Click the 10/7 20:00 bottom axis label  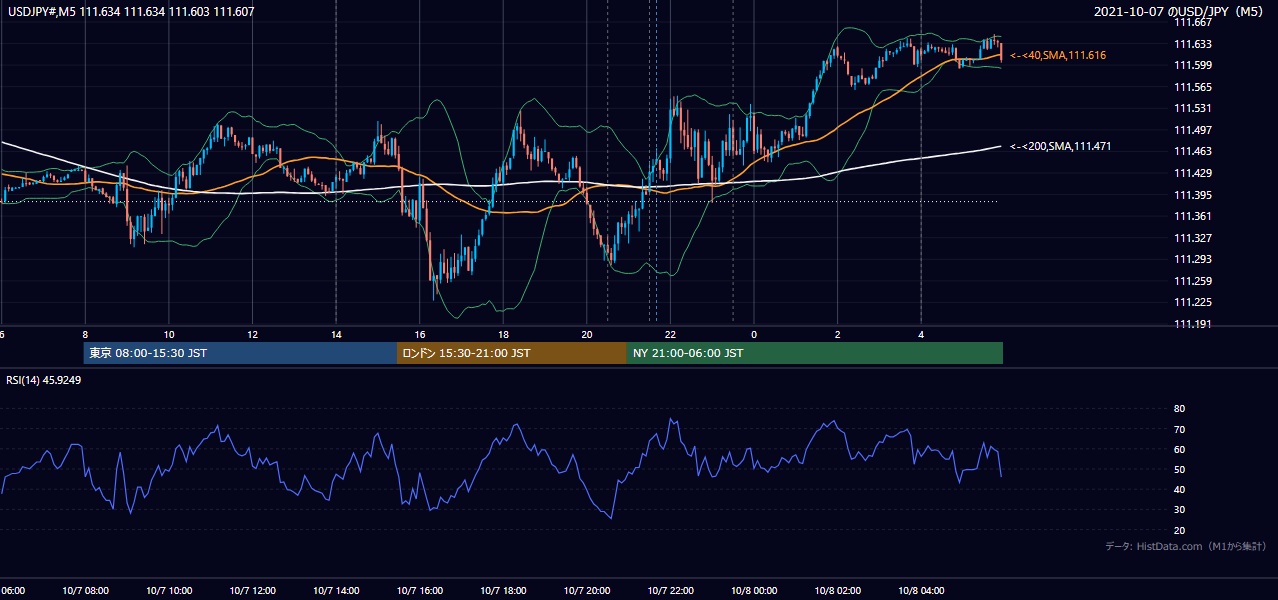587,591
